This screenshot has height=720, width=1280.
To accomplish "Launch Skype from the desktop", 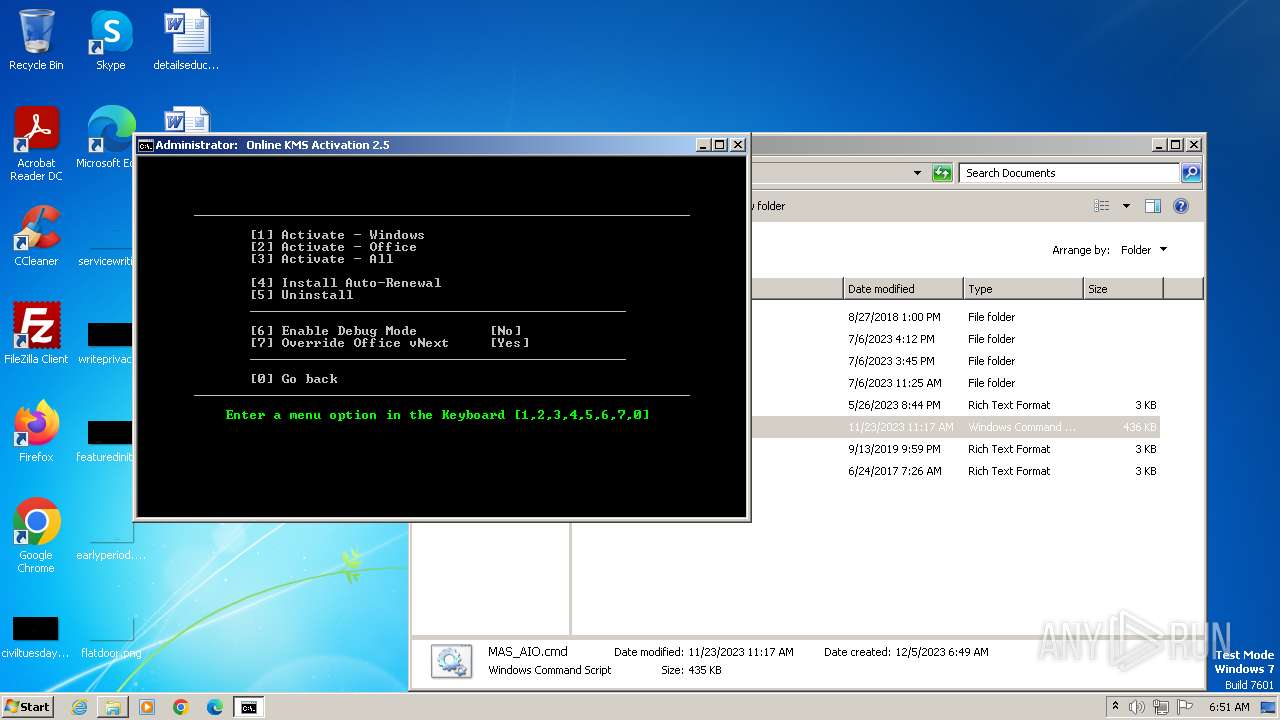I will click(x=110, y=41).
